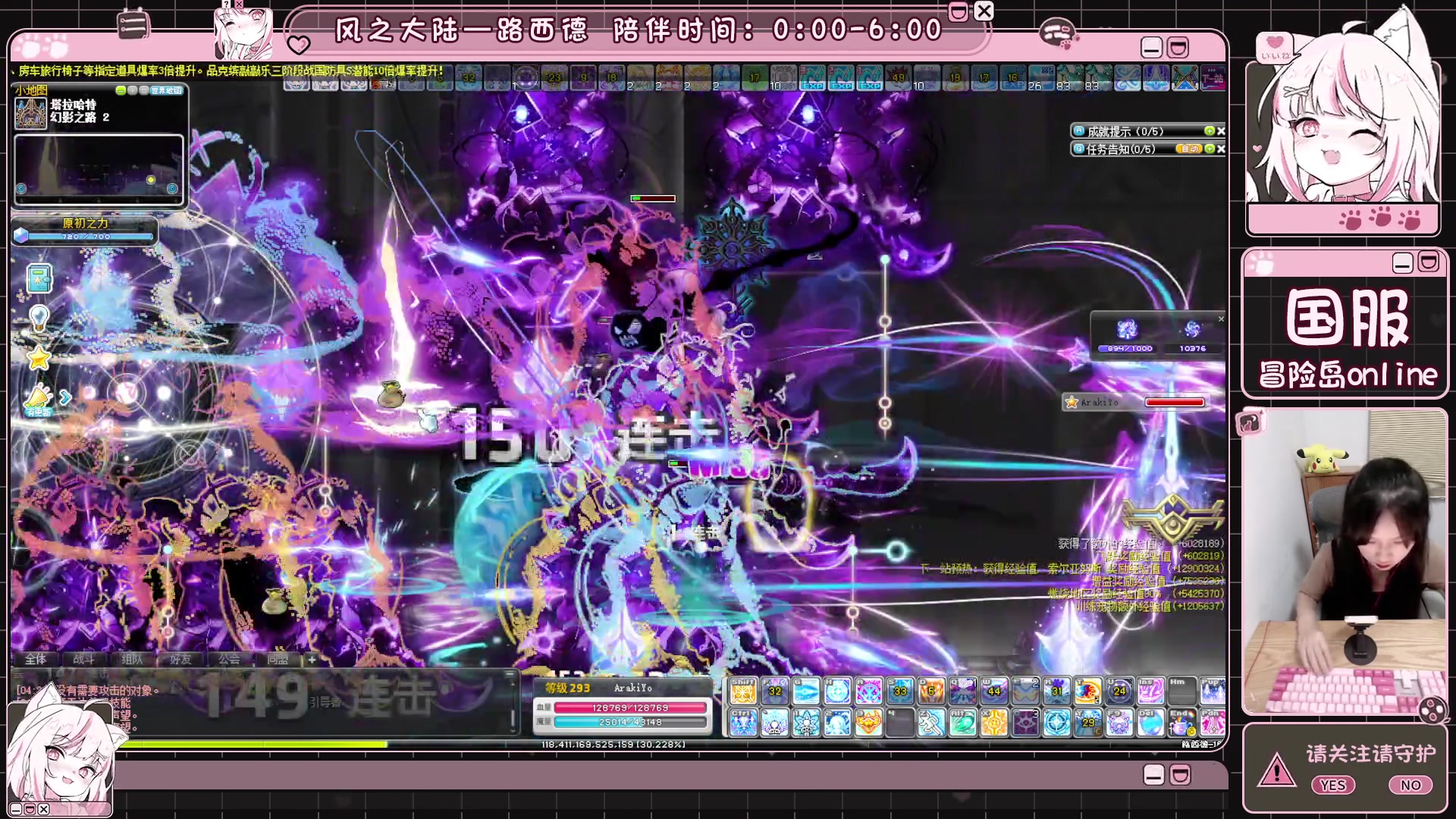Click the heart icon beside stream title
The width and height of the screenshot is (1456, 819).
(x=299, y=45)
